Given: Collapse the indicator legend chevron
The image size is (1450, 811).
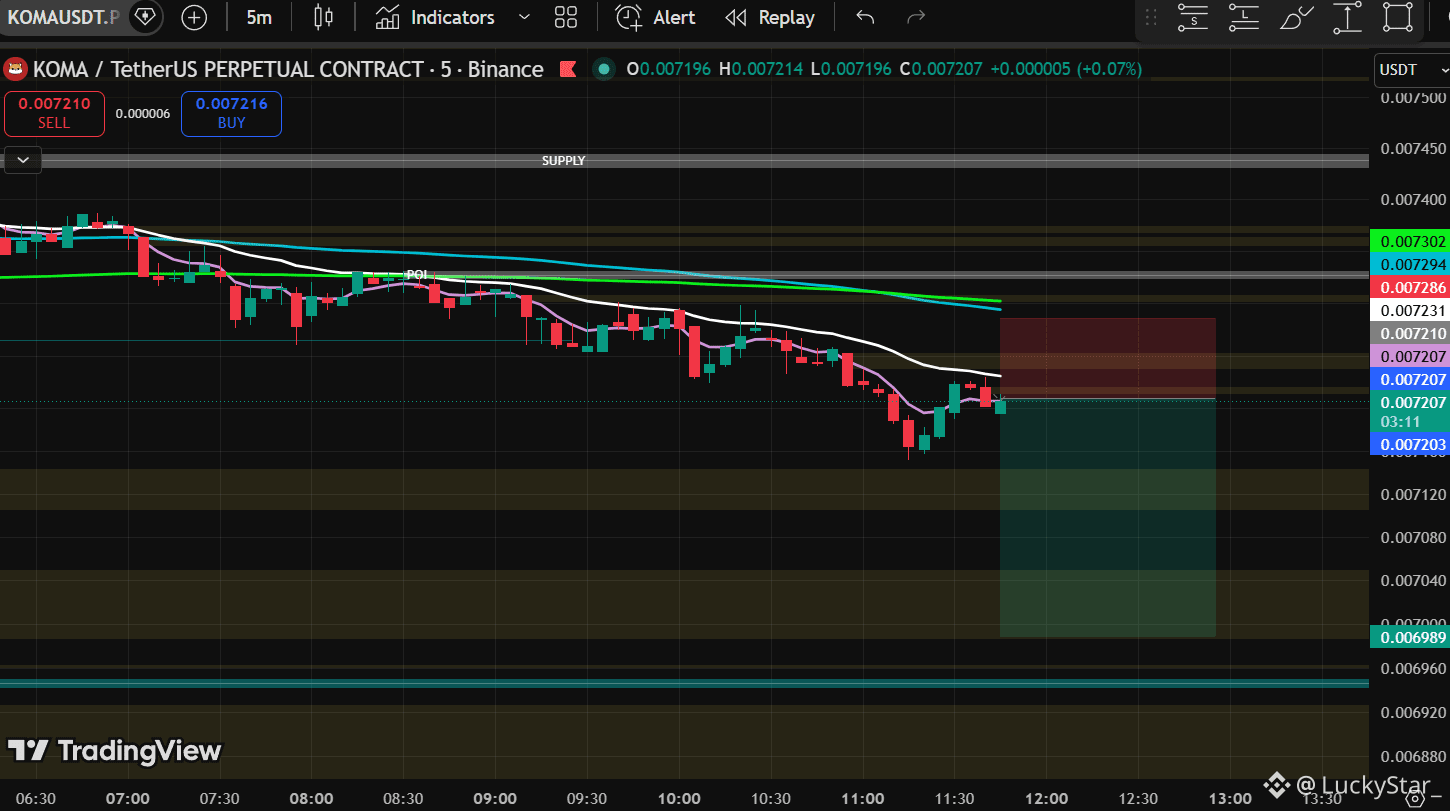Looking at the screenshot, I should point(22,159).
